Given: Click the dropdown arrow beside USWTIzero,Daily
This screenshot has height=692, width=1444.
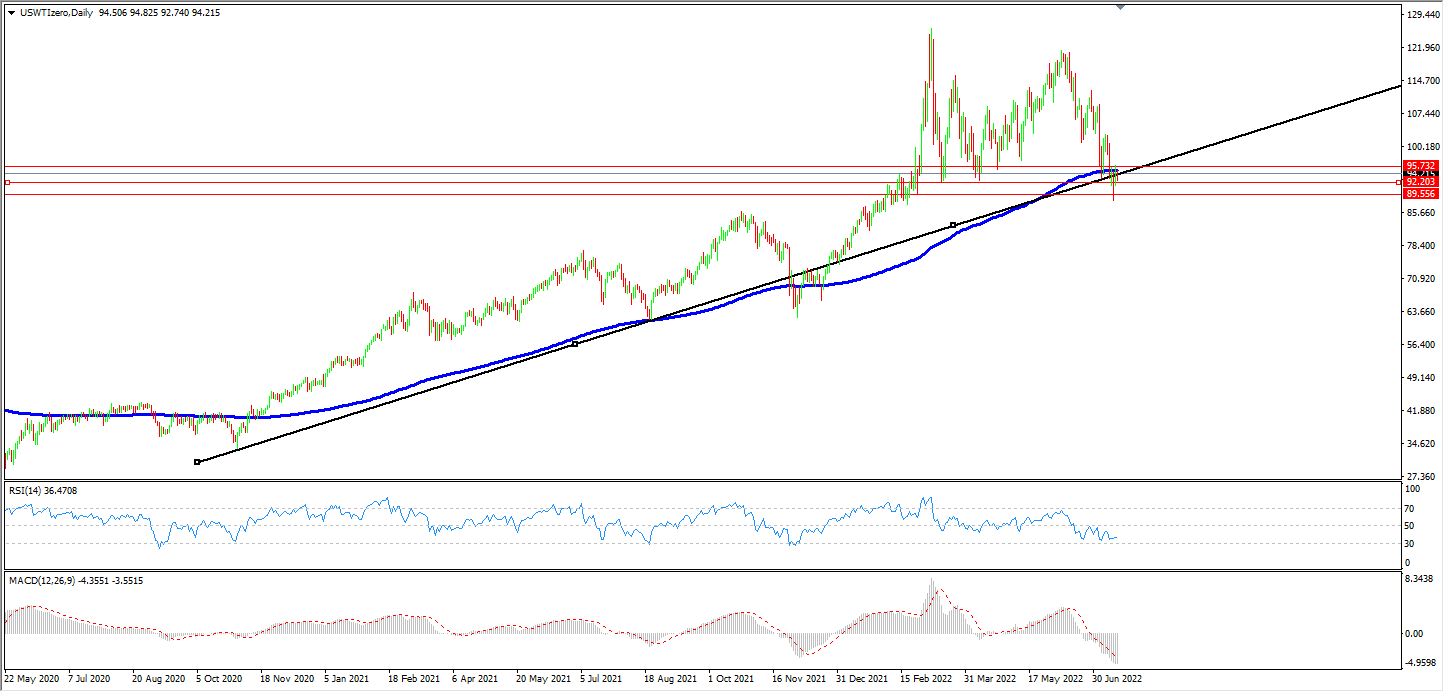Looking at the screenshot, I should coord(11,13).
